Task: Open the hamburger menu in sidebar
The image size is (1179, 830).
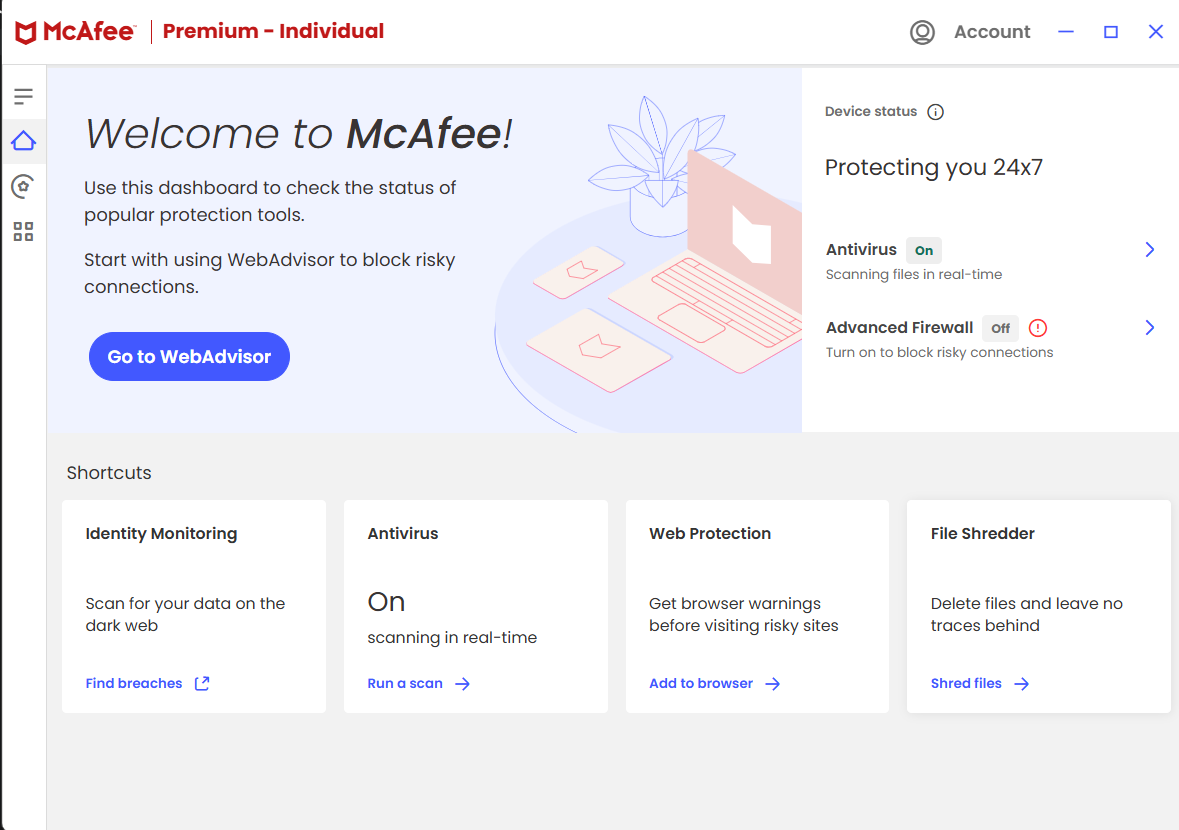Action: tap(23, 96)
